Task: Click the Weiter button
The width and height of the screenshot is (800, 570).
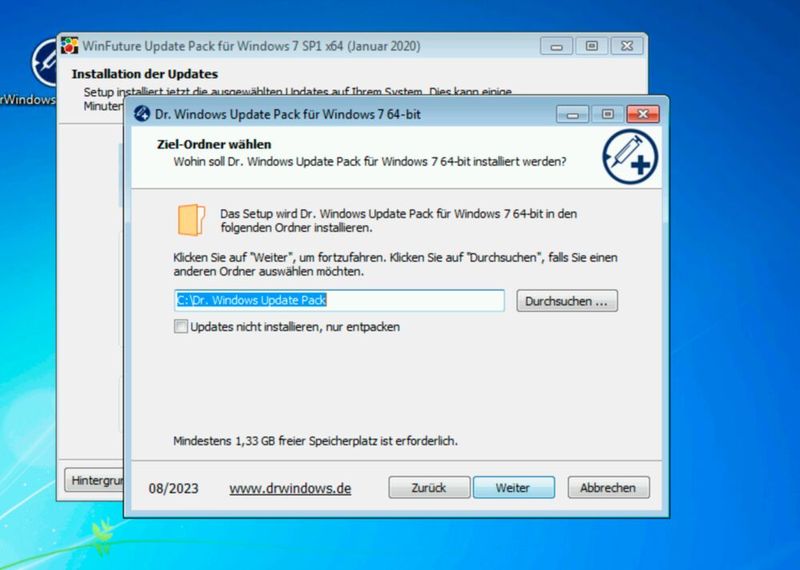Action: pos(514,487)
